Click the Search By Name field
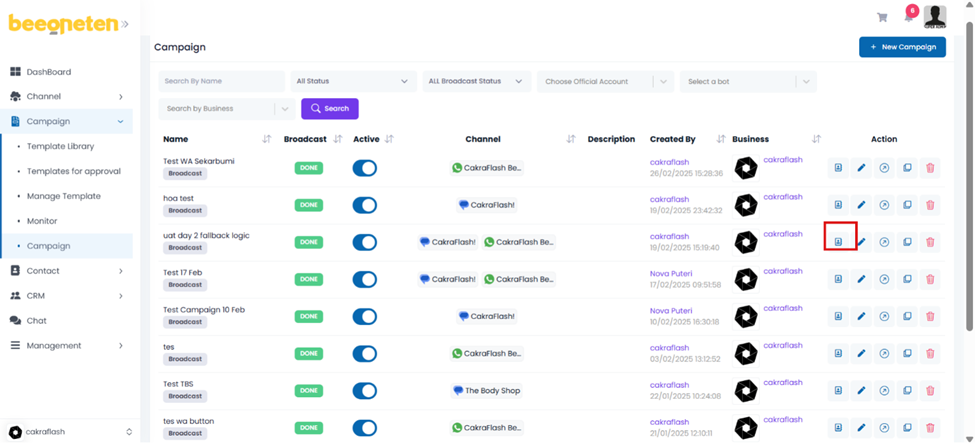 [221, 81]
